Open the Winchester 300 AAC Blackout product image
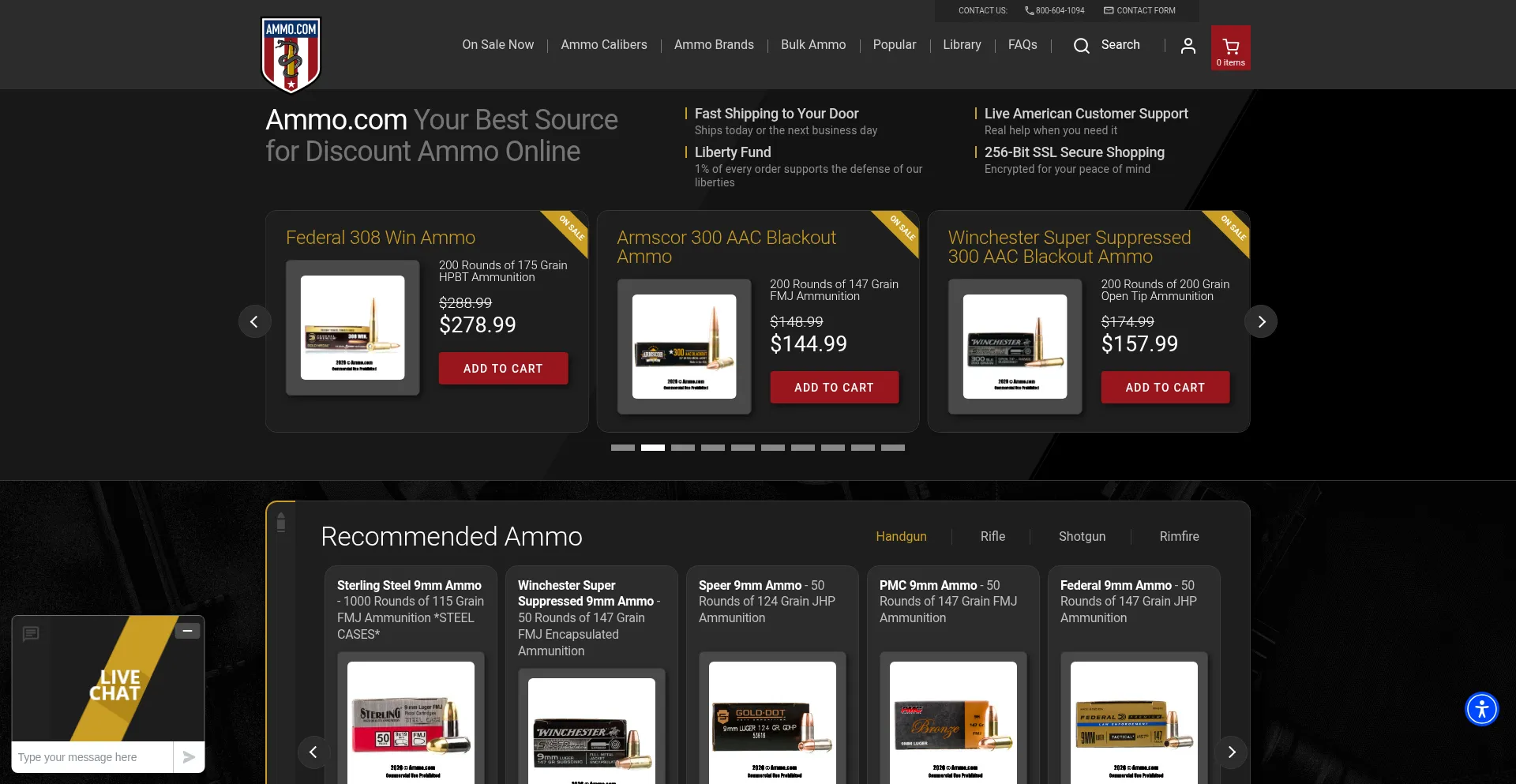The width and height of the screenshot is (1516, 784). 1015,347
